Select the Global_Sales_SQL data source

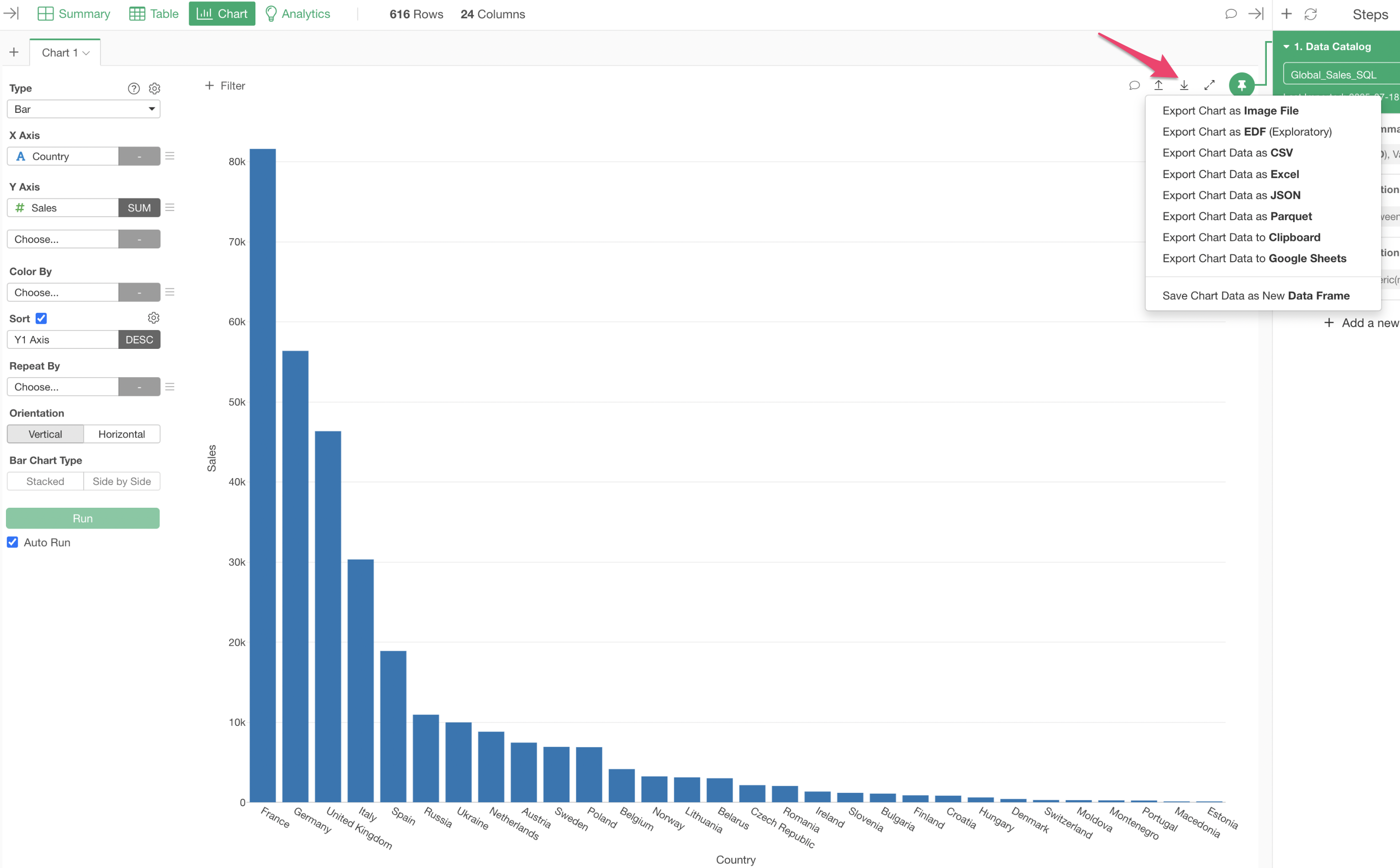tap(1342, 75)
